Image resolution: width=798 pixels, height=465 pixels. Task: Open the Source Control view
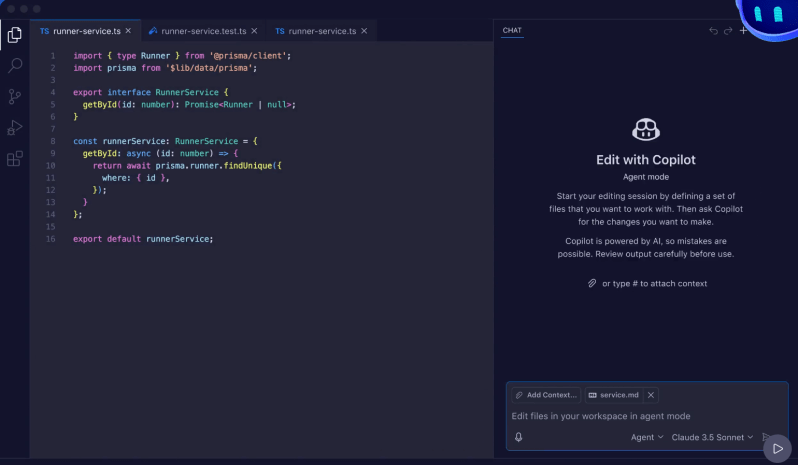coord(15,97)
